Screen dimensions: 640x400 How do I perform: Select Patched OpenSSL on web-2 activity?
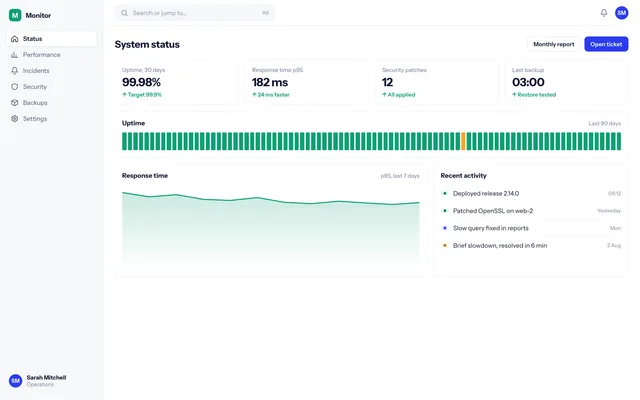pyautogui.click(x=531, y=211)
